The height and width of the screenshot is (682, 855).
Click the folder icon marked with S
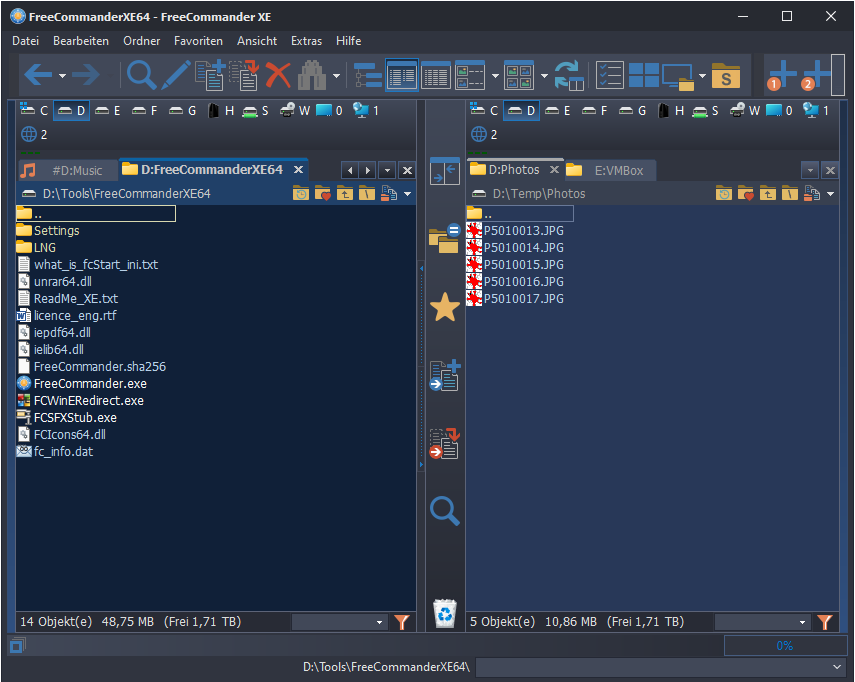(x=726, y=76)
